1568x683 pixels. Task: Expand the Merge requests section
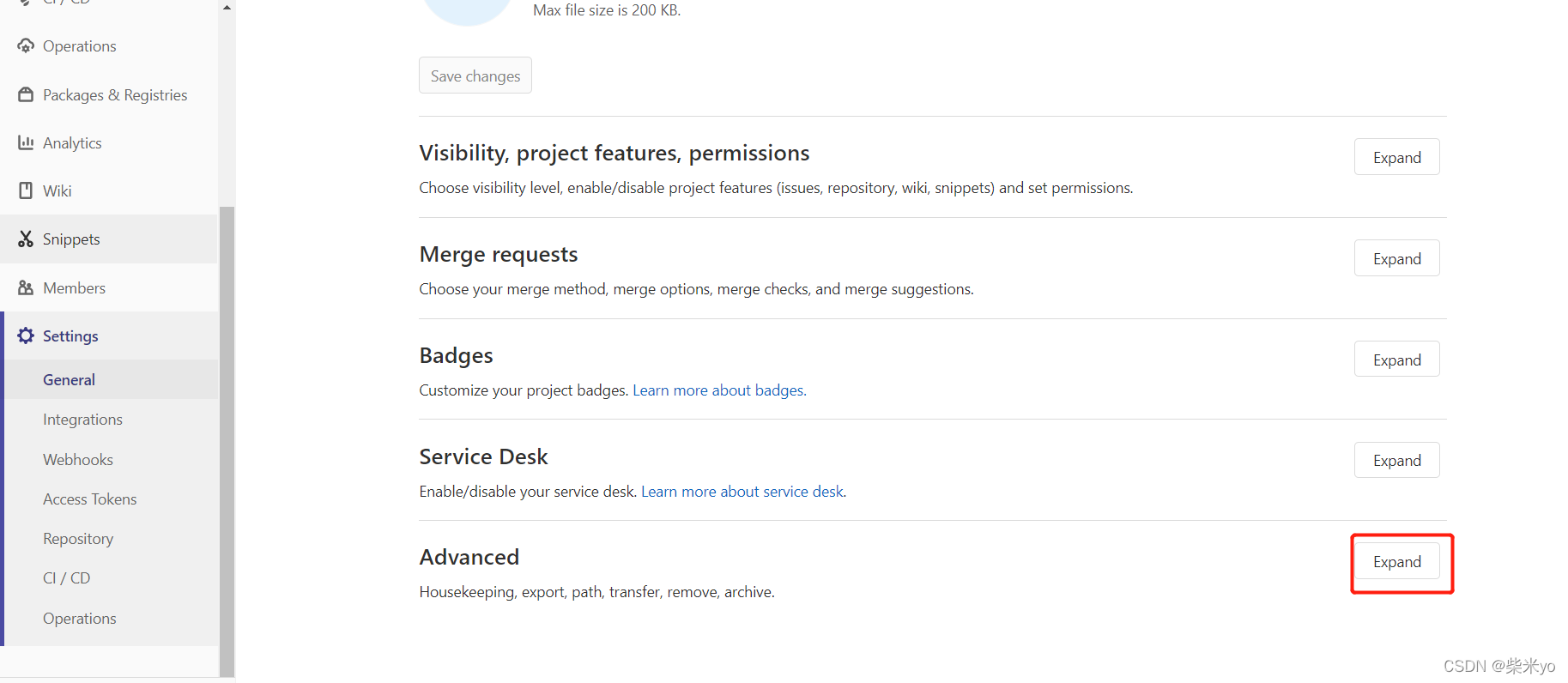tap(1396, 258)
